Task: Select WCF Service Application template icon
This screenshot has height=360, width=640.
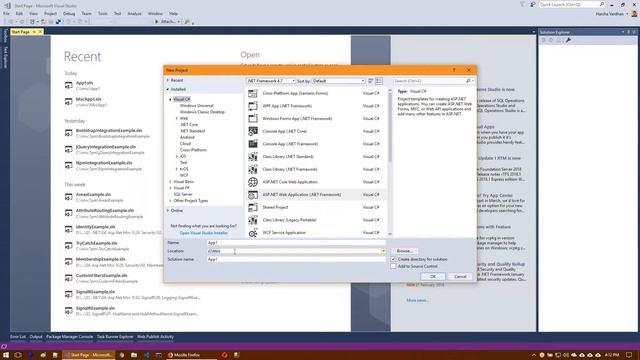Action: [253, 233]
